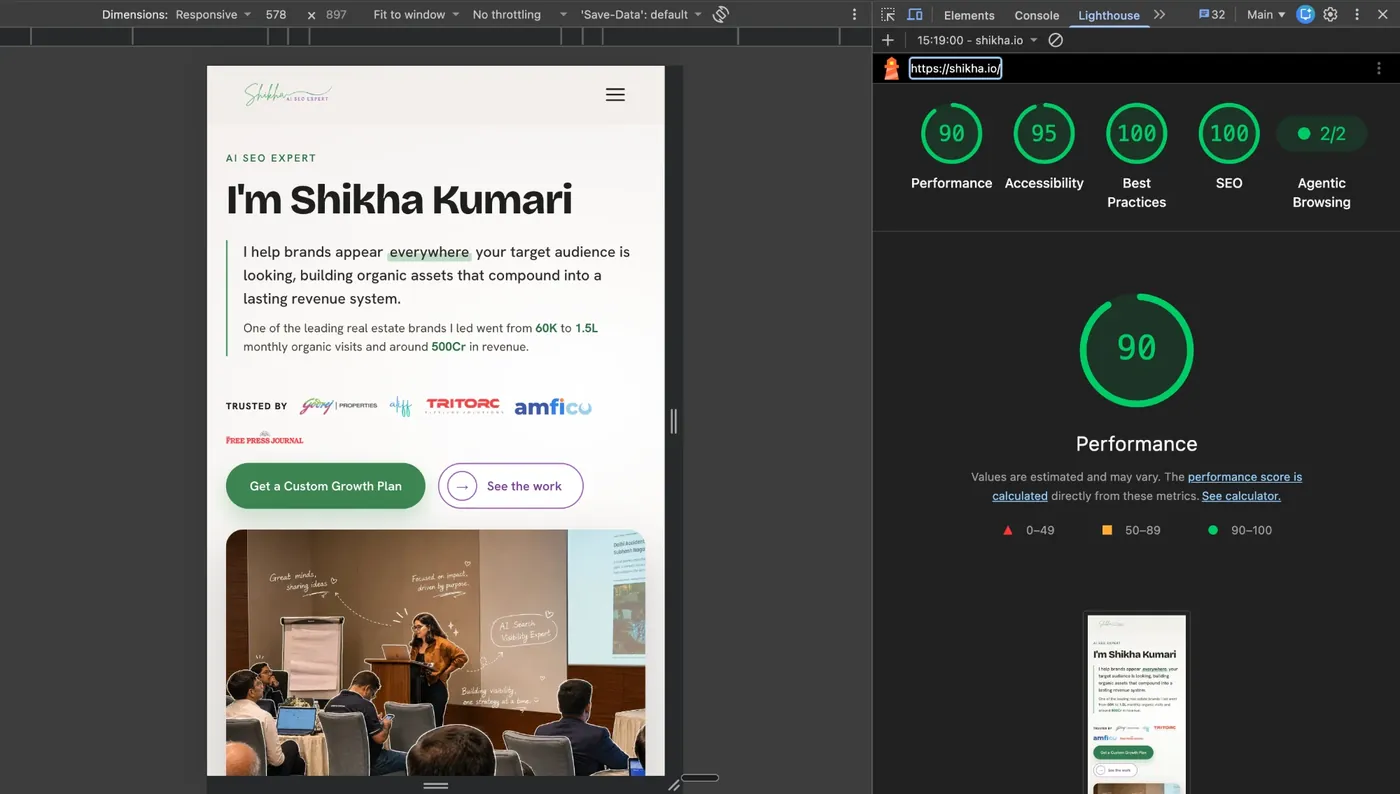Open the Console tab
The image size is (1400, 794).
[x=1037, y=15]
